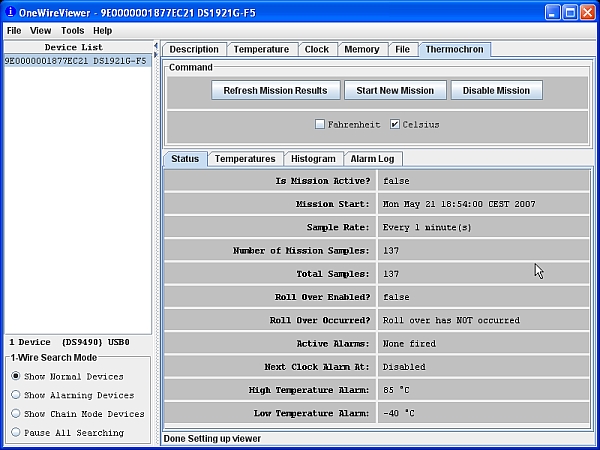
Task: Close the OneWireViewer window
Action: pyautogui.click(x=588, y=13)
